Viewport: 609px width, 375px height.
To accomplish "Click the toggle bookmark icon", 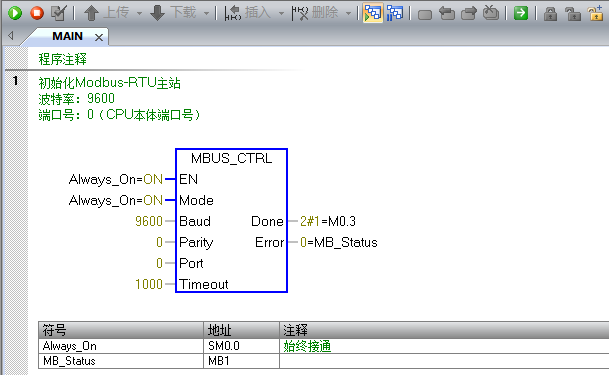I will pos(425,15).
